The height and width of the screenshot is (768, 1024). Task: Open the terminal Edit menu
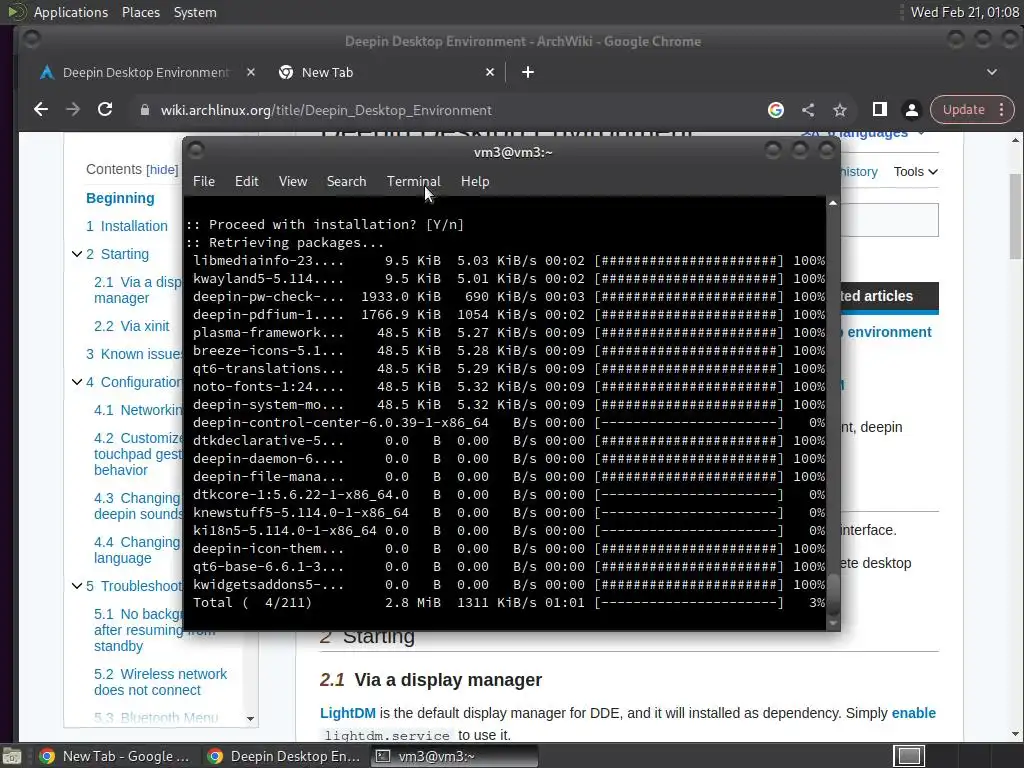246,182
